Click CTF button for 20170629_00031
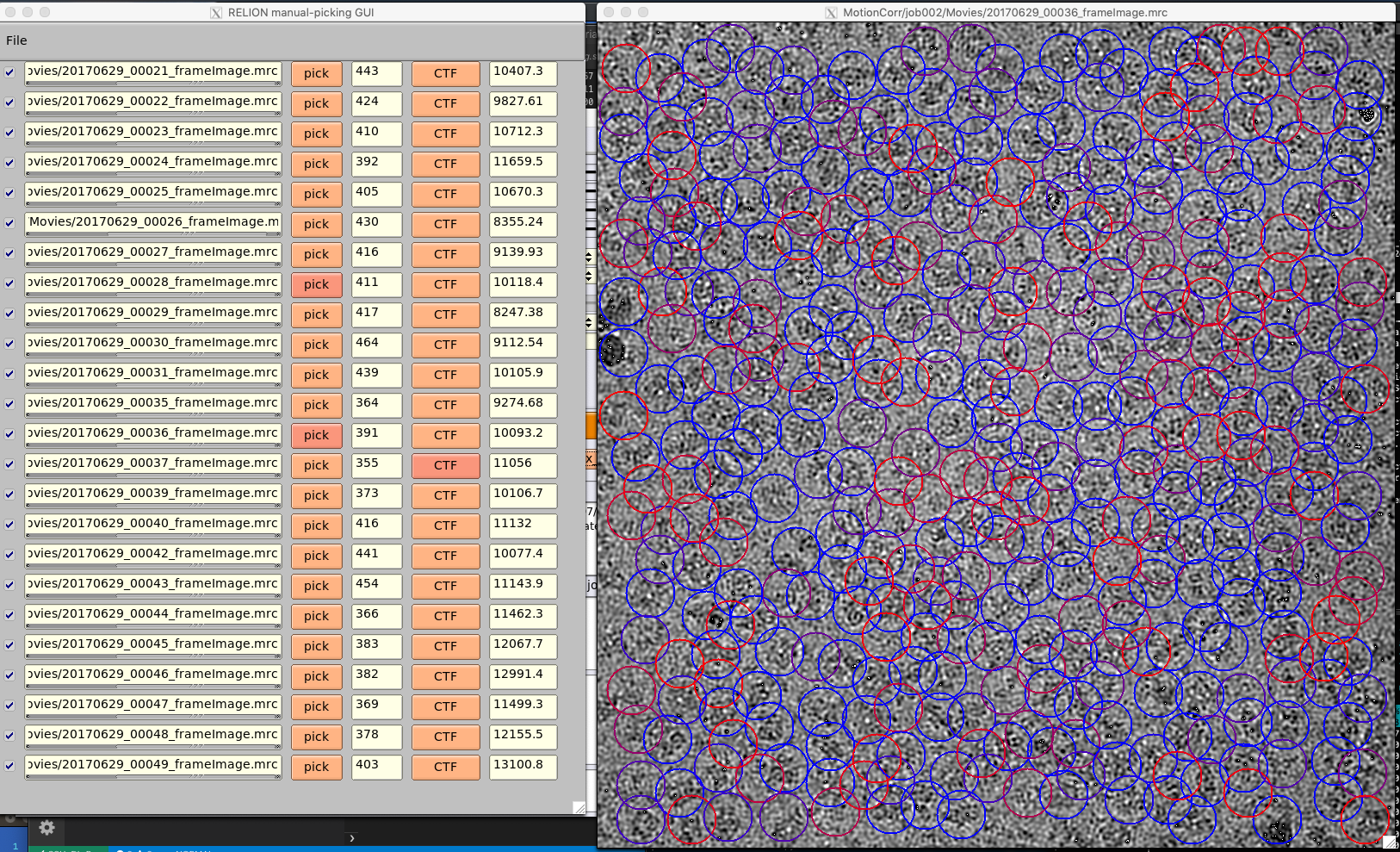This screenshot has height=852, width=1400. point(445,375)
